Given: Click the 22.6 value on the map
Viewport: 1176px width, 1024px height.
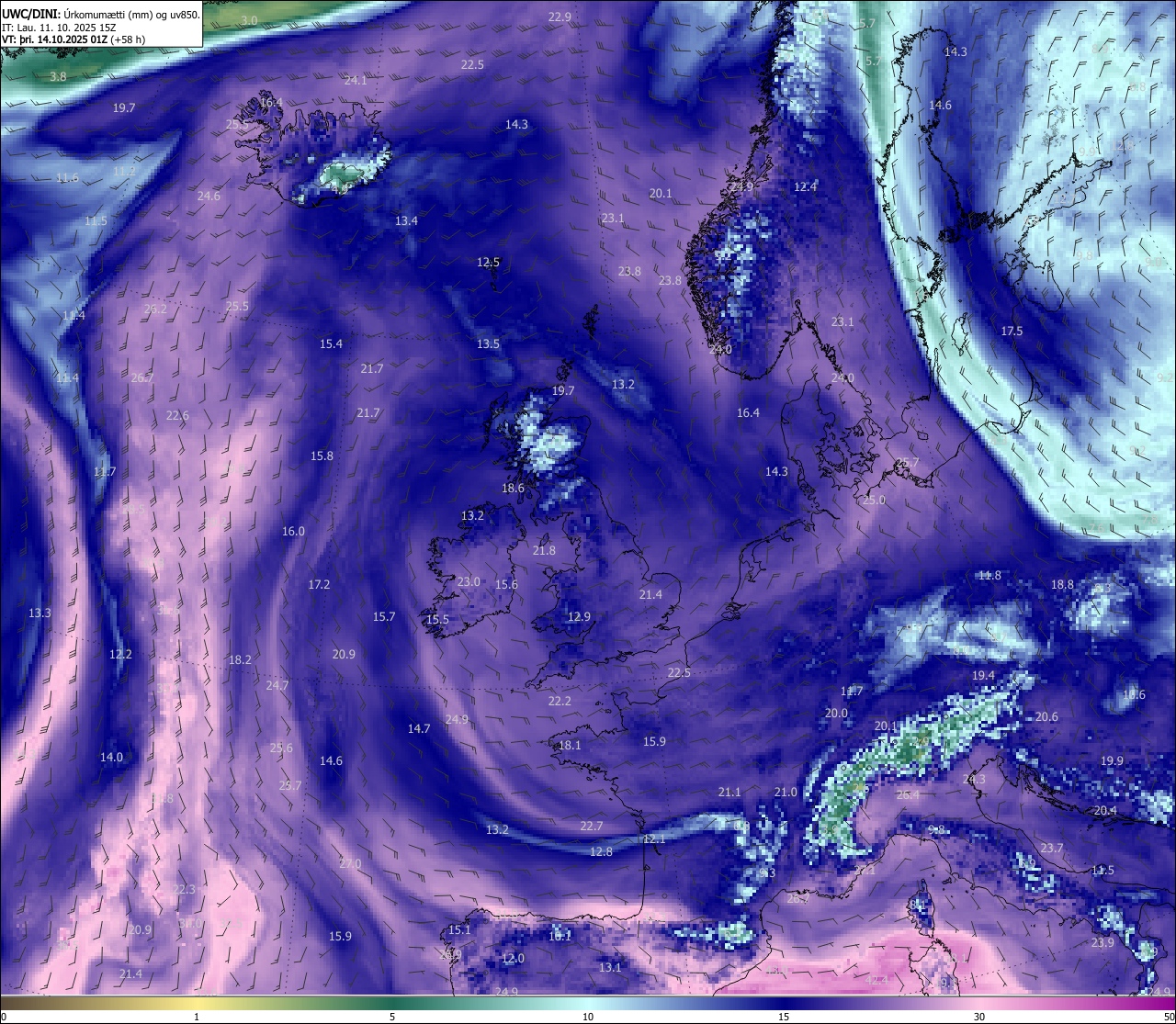Looking at the screenshot, I should pos(177,415).
